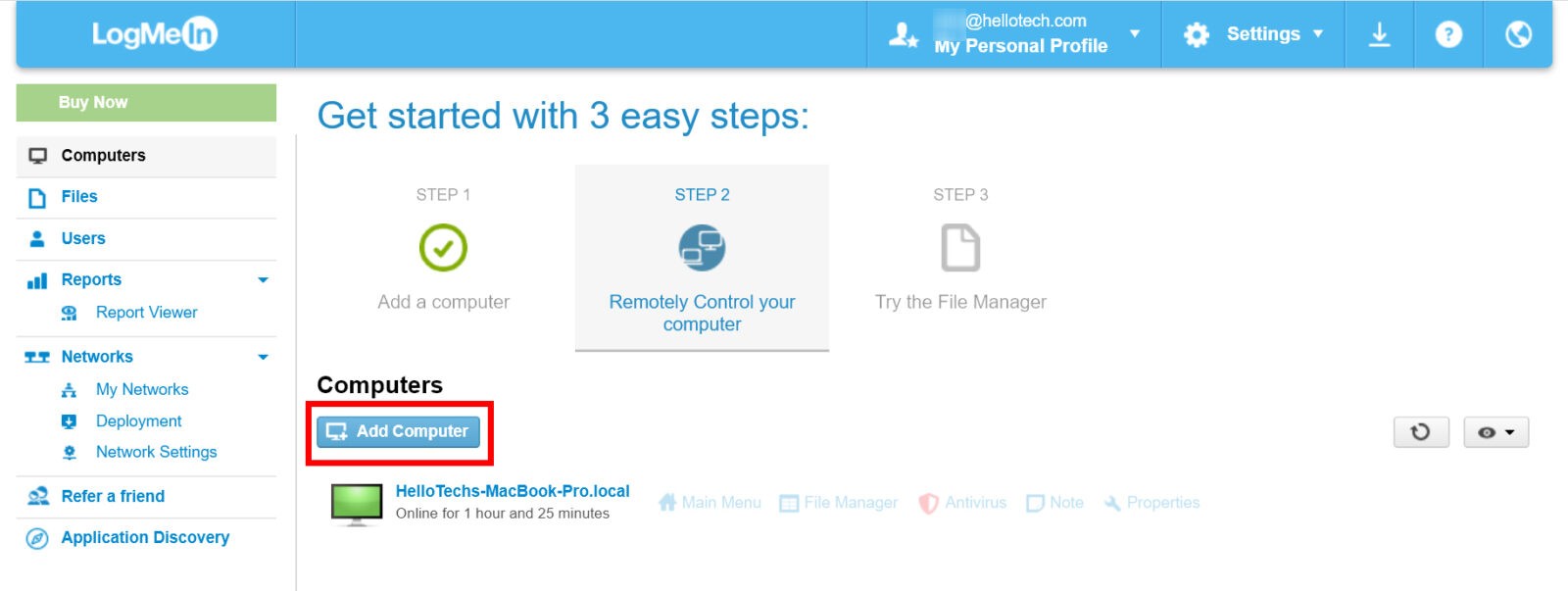This screenshot has width=1568, height=591.
Task: Collapse the Reports section arrow
Action: click(263, 280)
